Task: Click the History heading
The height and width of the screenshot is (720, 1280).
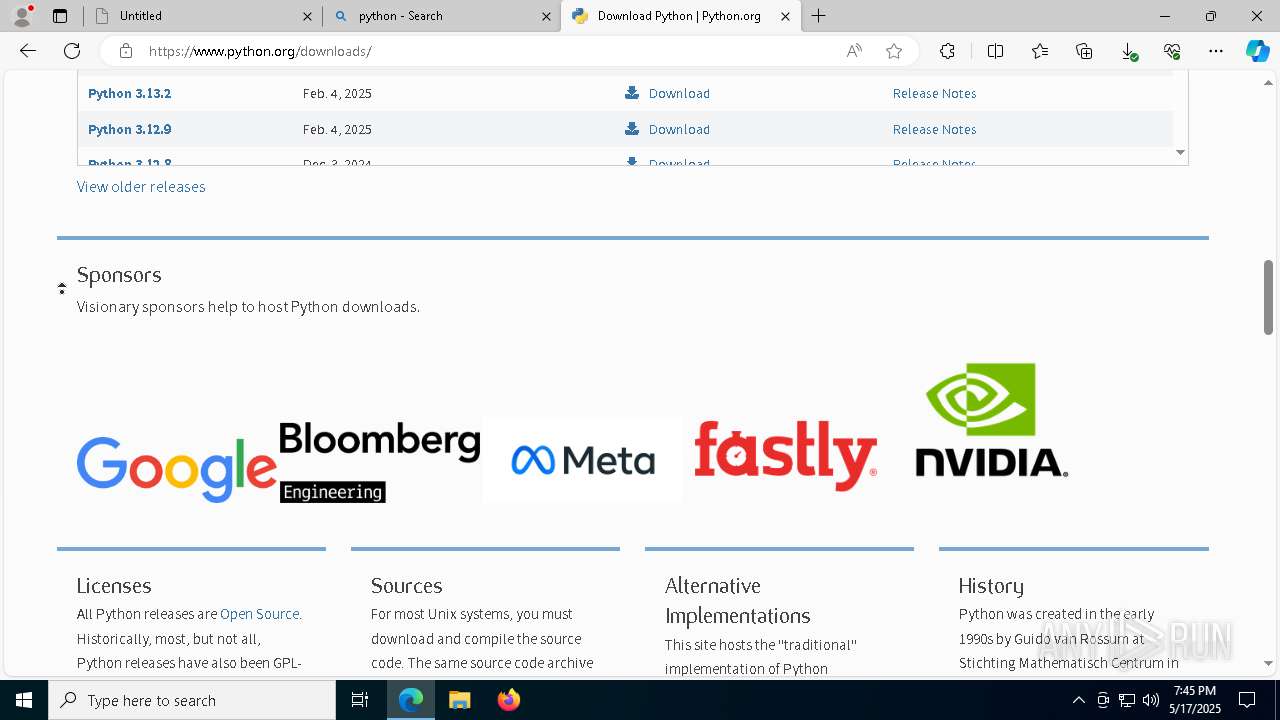Action: click(x=991, y=586)
